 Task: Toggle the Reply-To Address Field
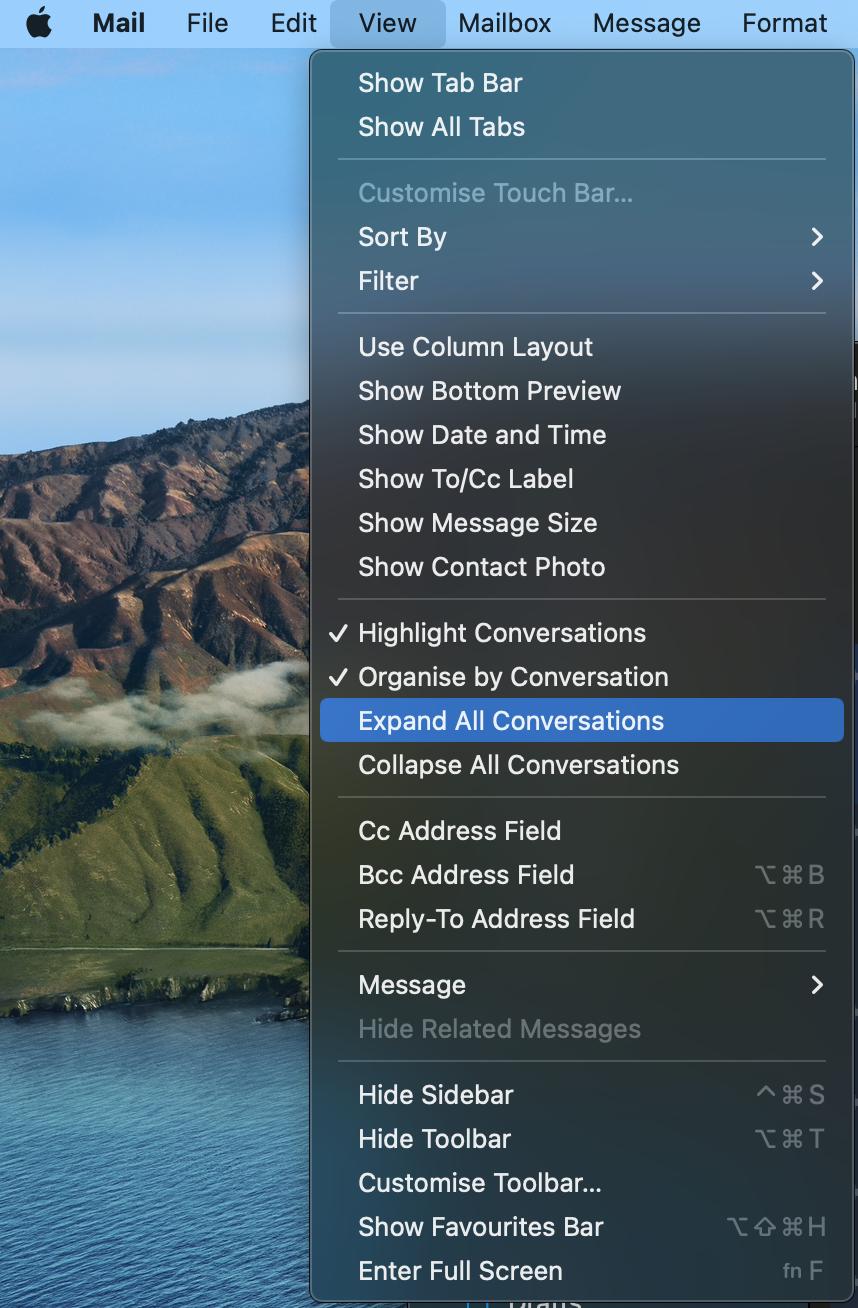[582, 919]
